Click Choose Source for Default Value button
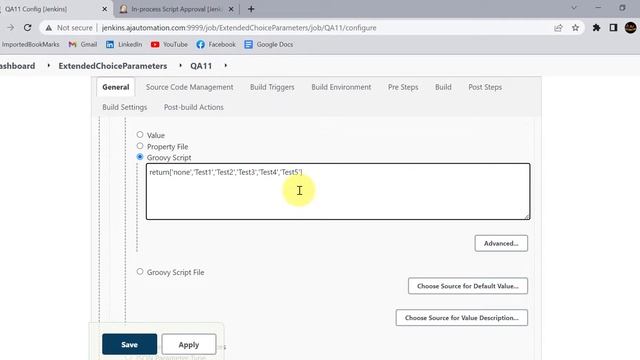Viewport: 640px width, 360px height. (x=468, y=286)
